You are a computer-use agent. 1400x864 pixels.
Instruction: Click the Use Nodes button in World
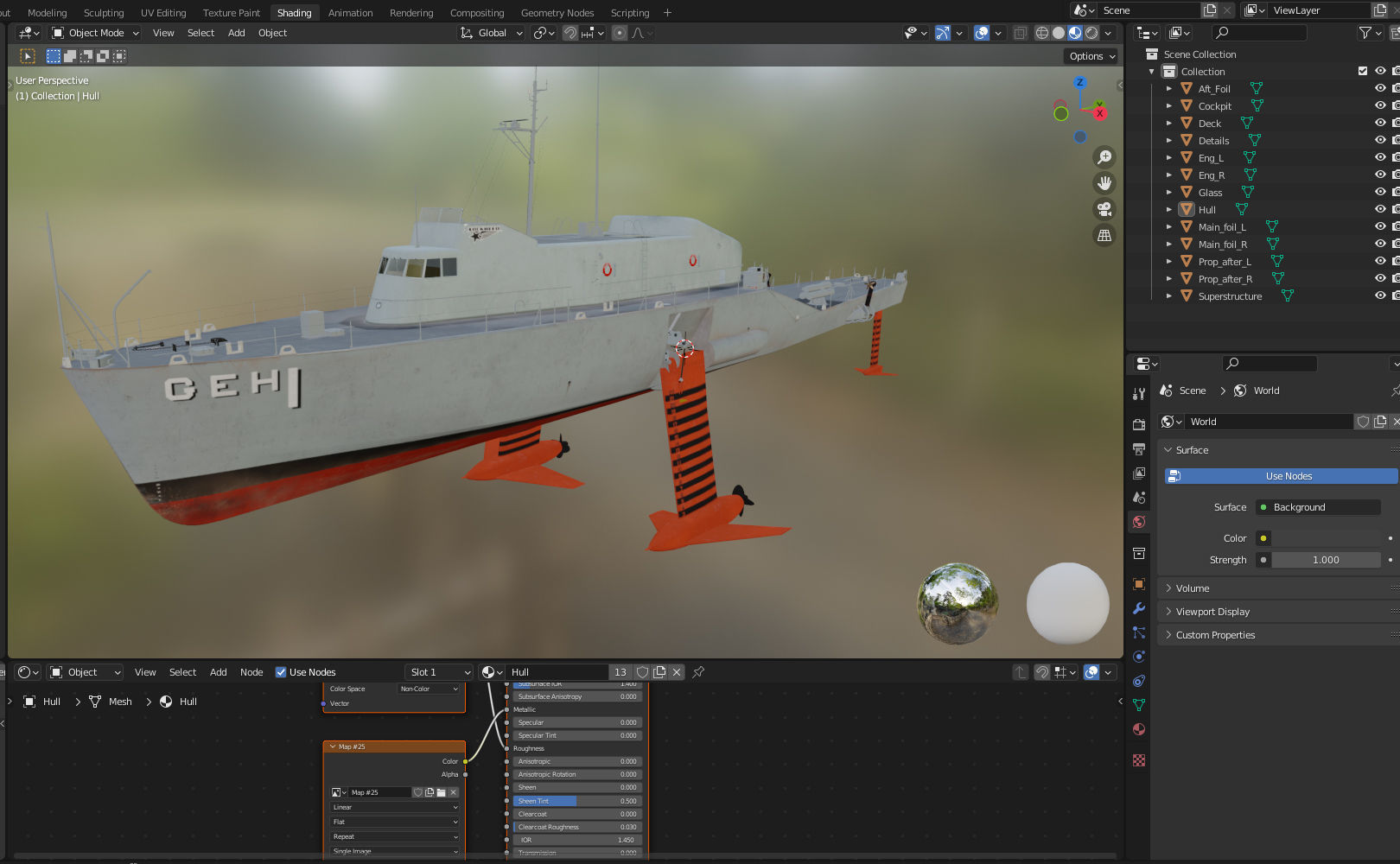1281,476
